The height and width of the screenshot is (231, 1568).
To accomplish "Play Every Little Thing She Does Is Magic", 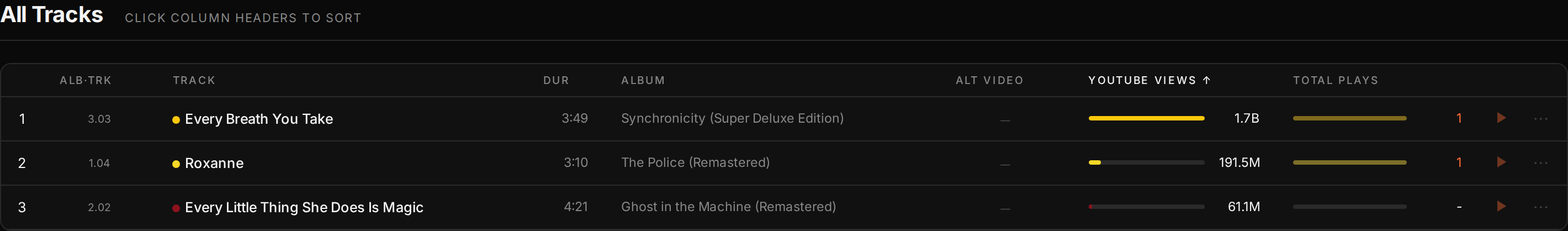I will [x=1501, y=207].
